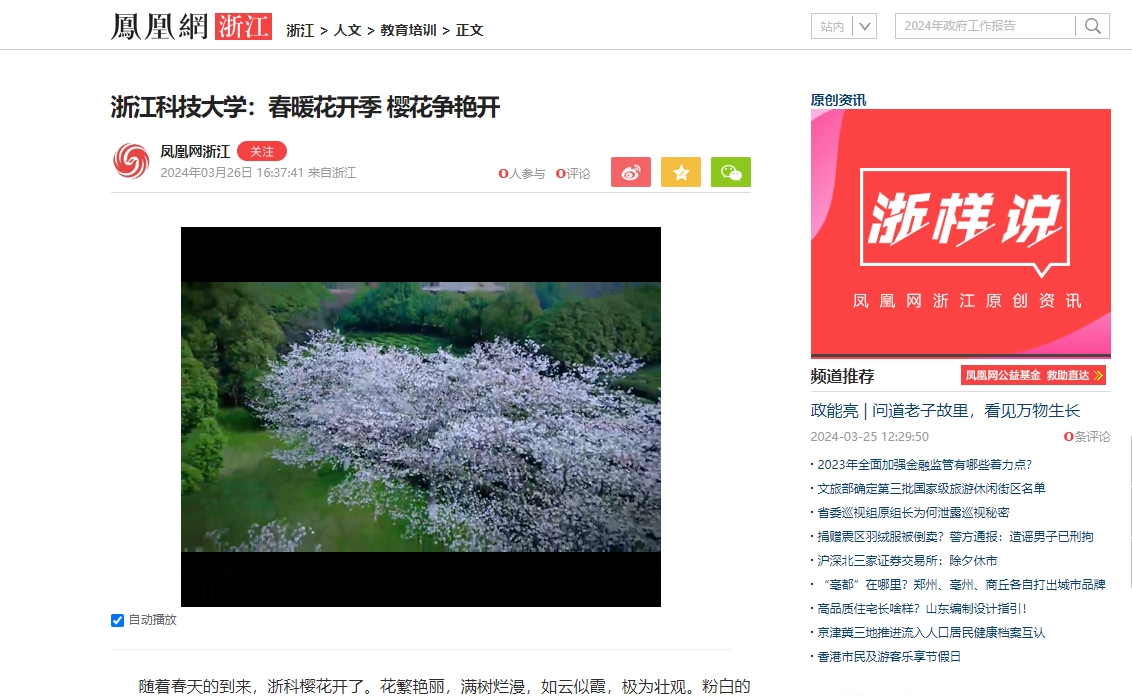The image size is (1132, 697).
Task: Expand the 站内 search scope dropdown
Action: coord(865,26)
